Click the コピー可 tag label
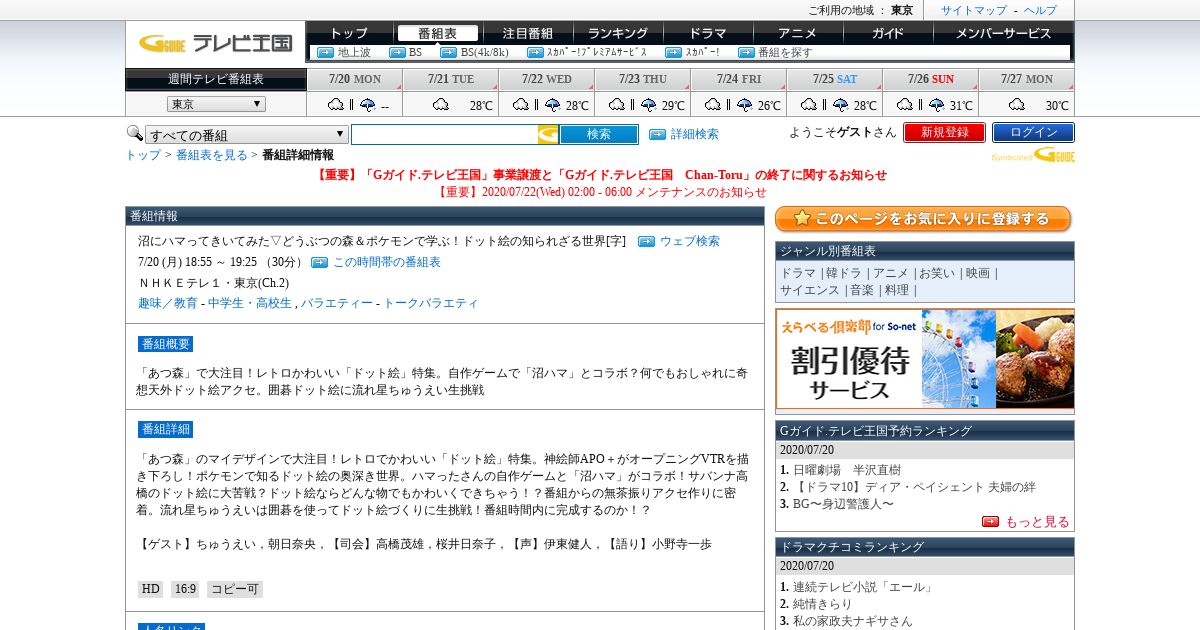1200x630 pixels. pos(235,590)
